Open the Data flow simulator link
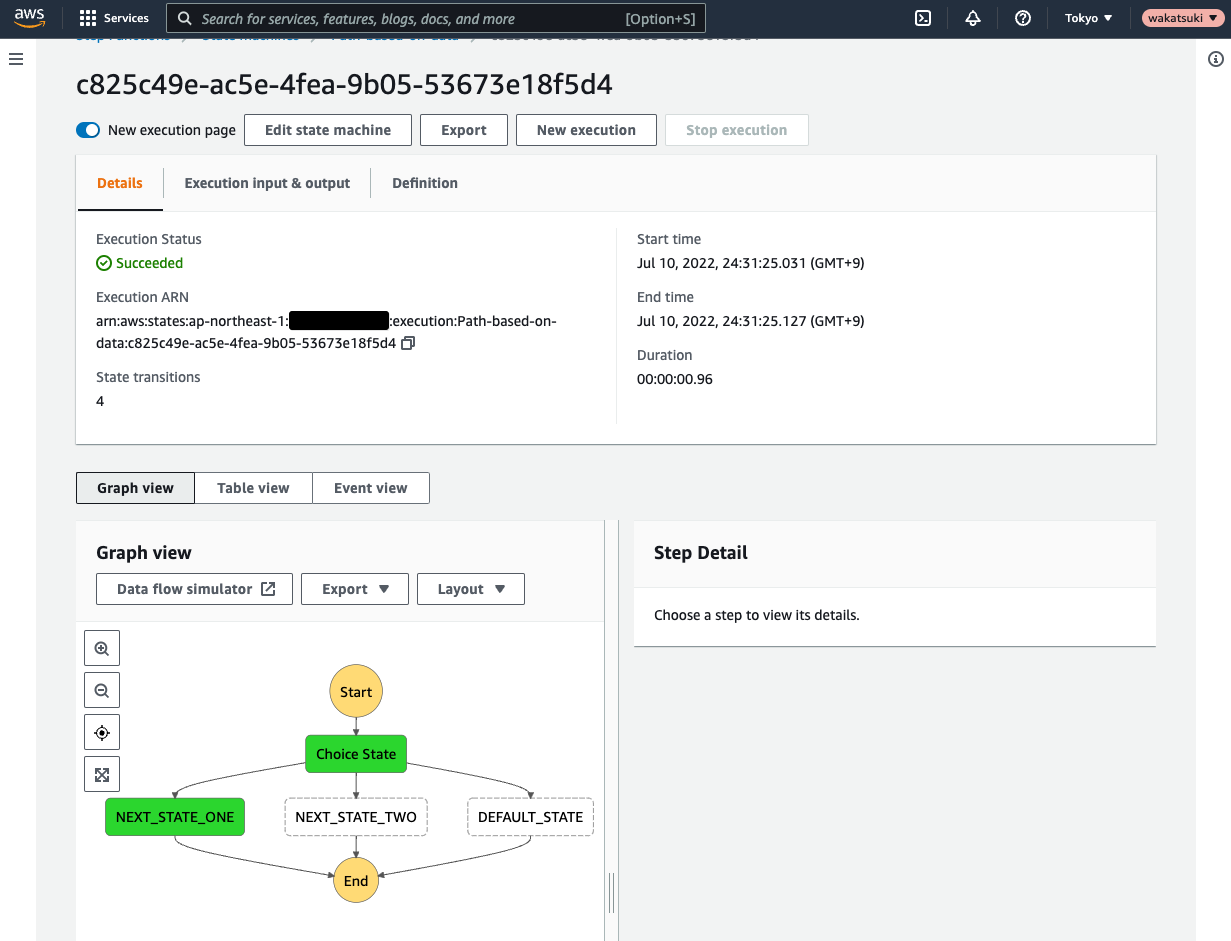 195,589
